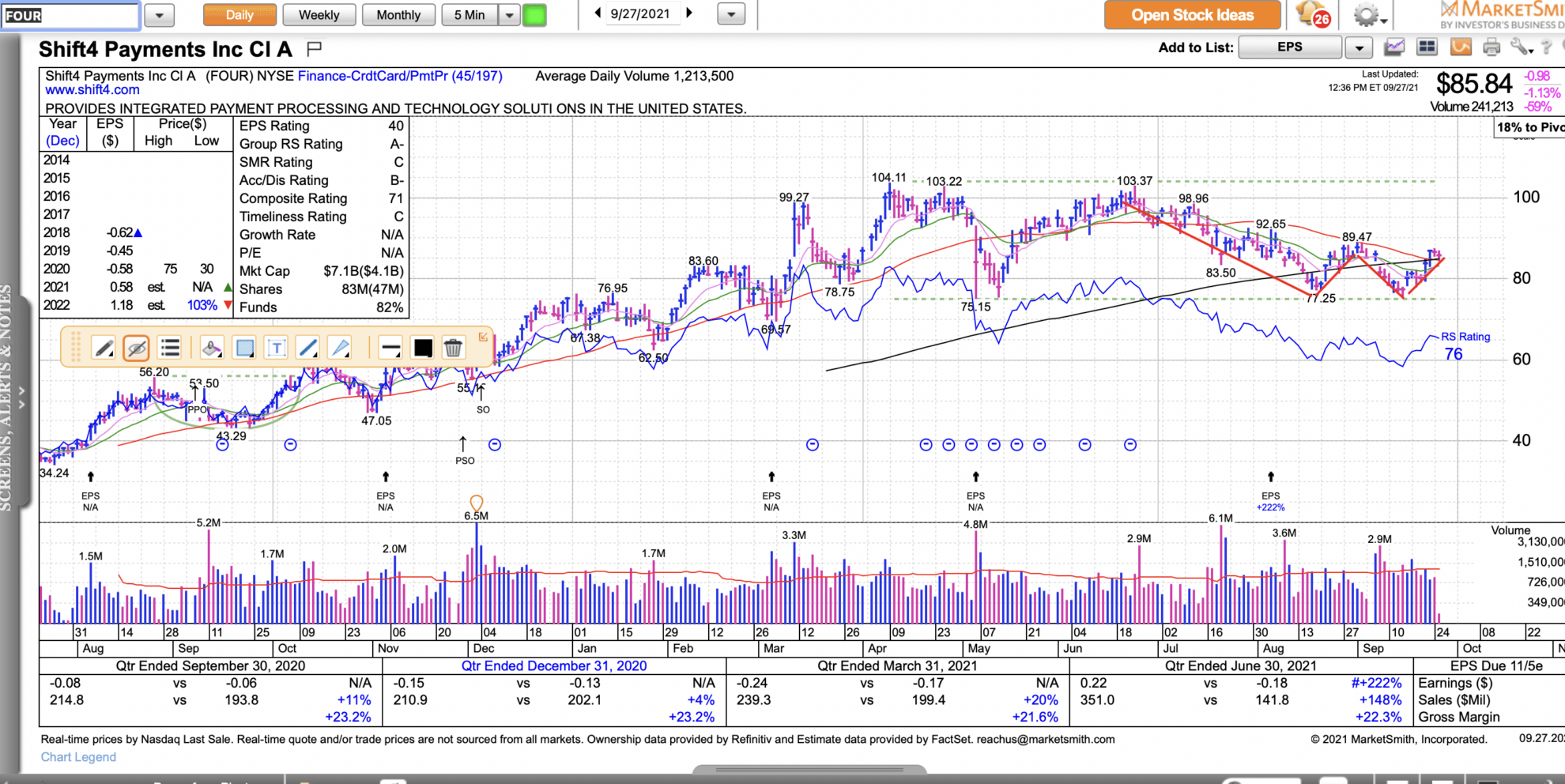Click the print chart icon
The height and width of the screenshot is (784, 1565).
1491,47
